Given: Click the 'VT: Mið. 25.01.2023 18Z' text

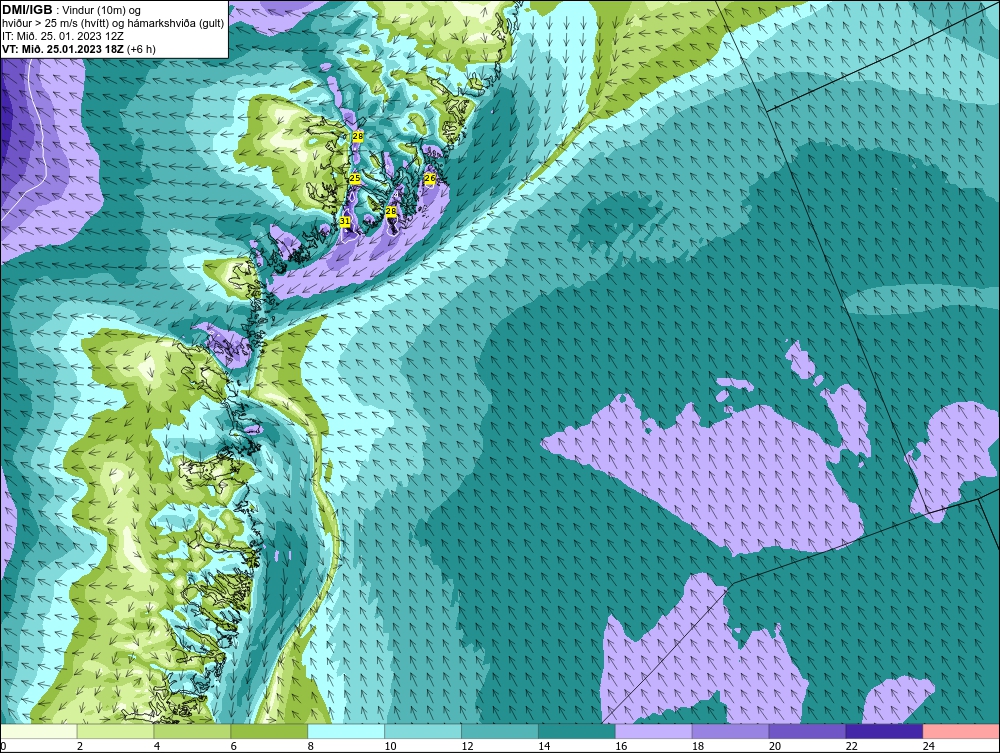Looking at the screenshot, I should [x=64, y=49].
